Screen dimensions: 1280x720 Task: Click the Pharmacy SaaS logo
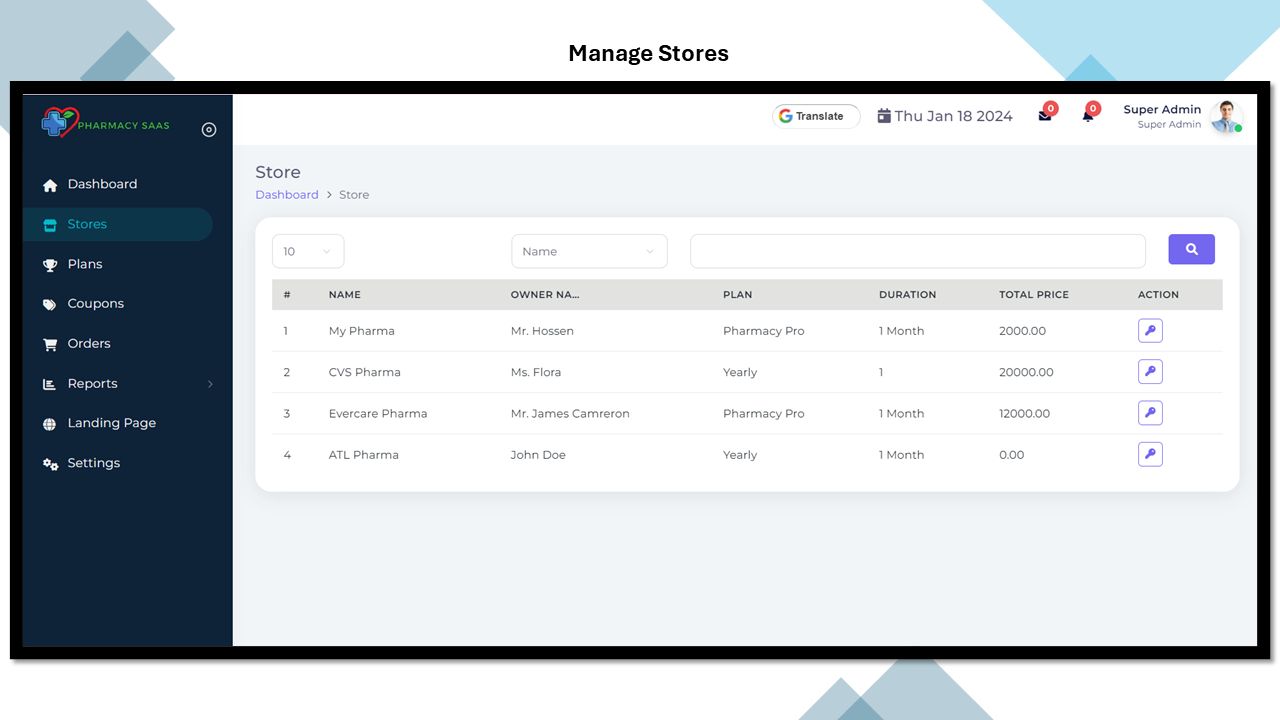click(x=105, y=124)
